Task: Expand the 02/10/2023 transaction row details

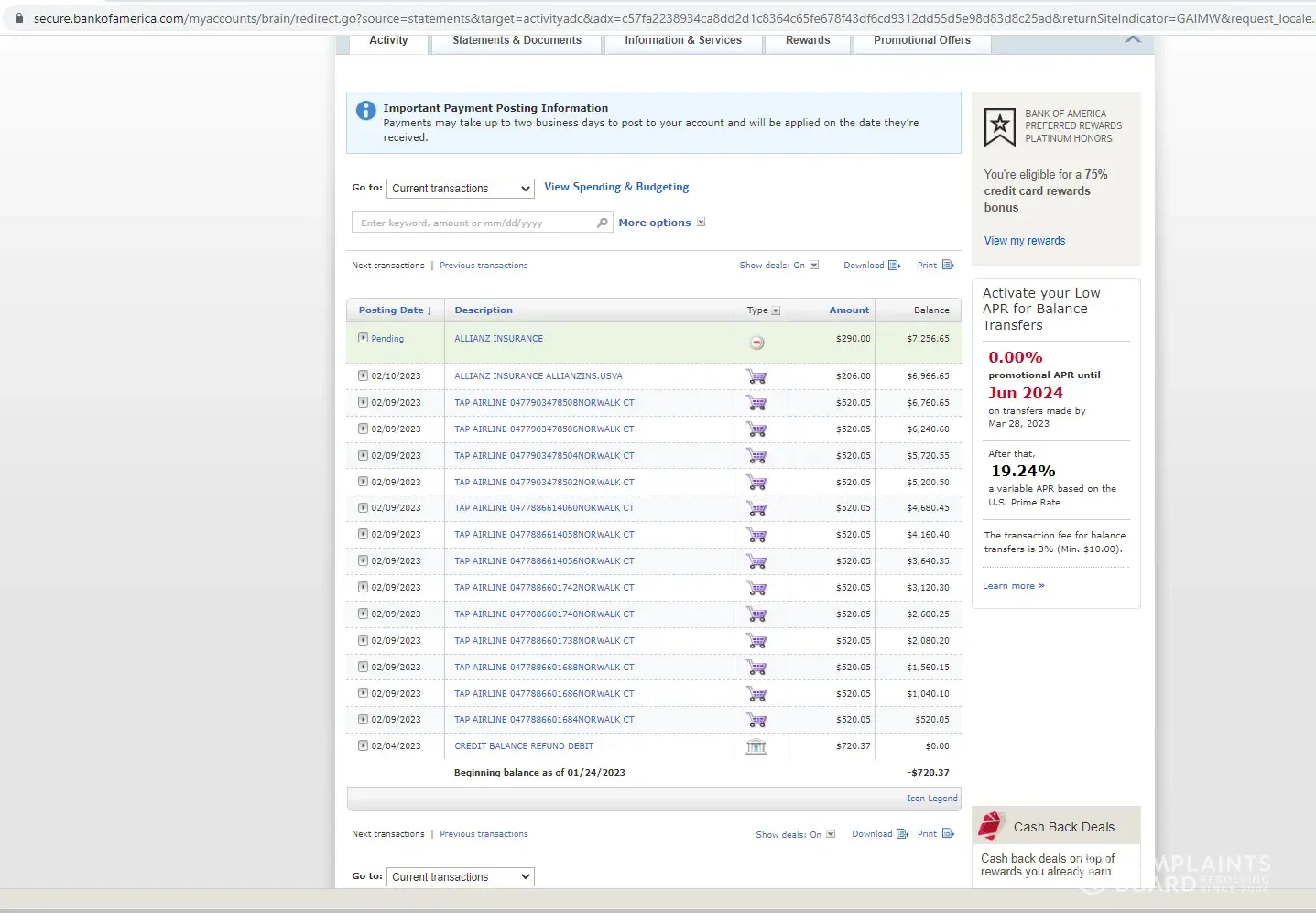Action: 363,375
